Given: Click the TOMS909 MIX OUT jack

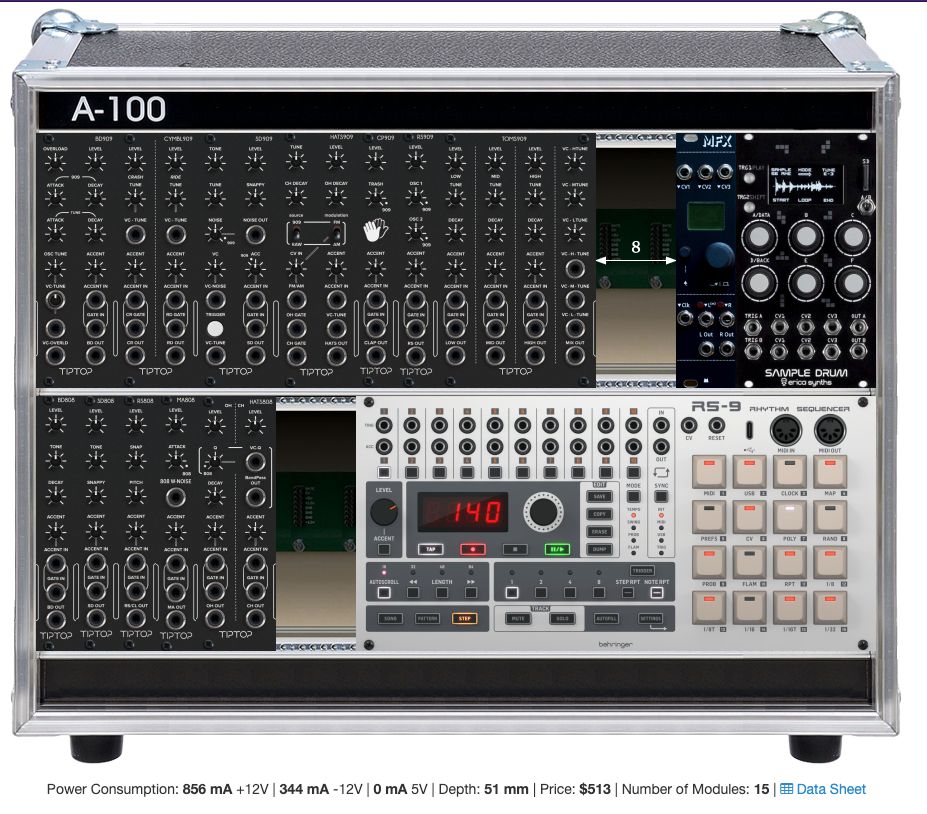Looking at the screenshot, I should tap(575, 355).
